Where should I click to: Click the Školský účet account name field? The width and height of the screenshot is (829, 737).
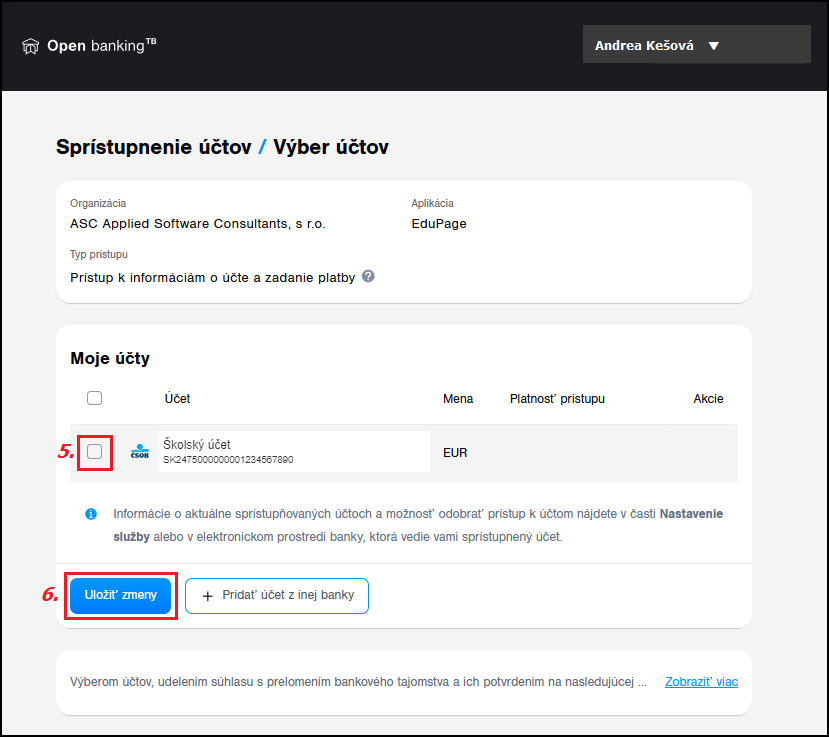point(293,451)
